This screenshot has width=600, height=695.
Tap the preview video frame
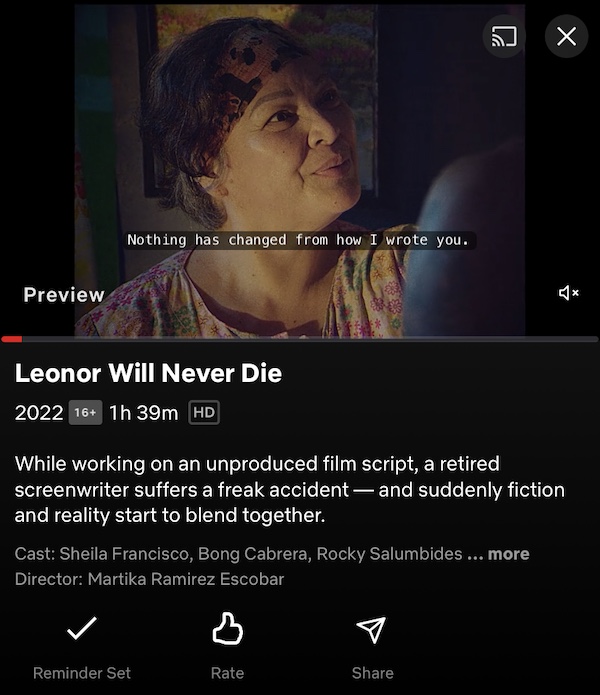(300, 171)
